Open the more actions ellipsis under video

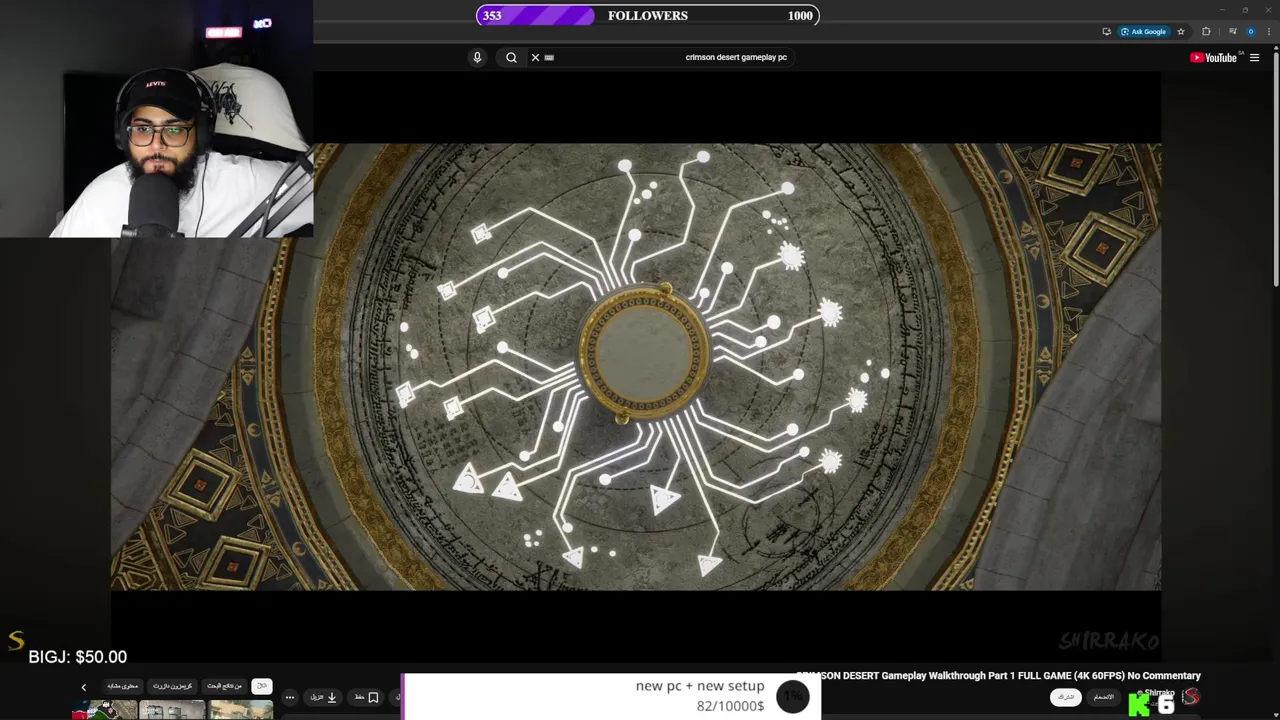point(289,697)
